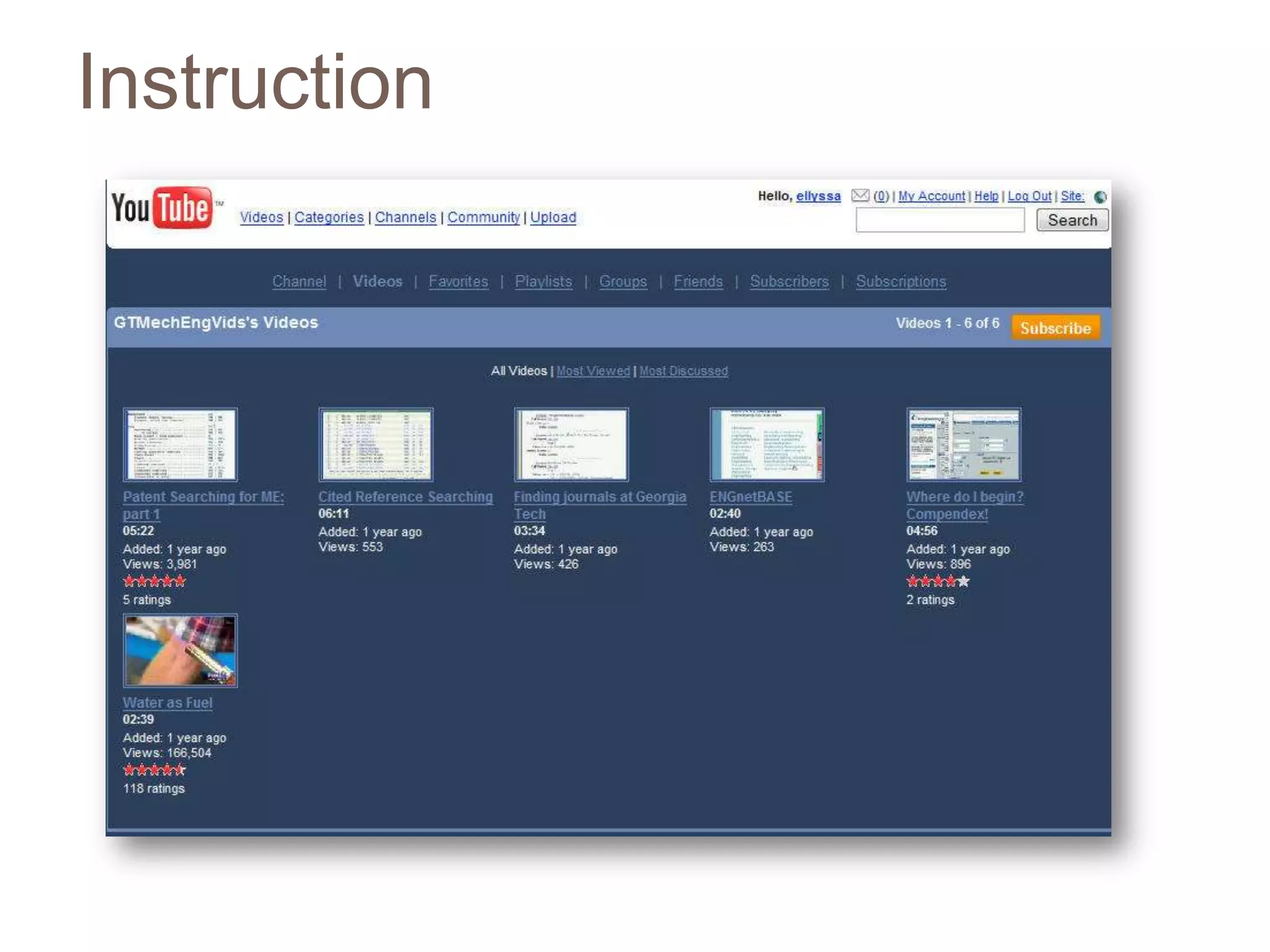The width and height of the screenshot is (1270, 952).
Task: Open the inbox envelope icon
Action: (859, 196)
